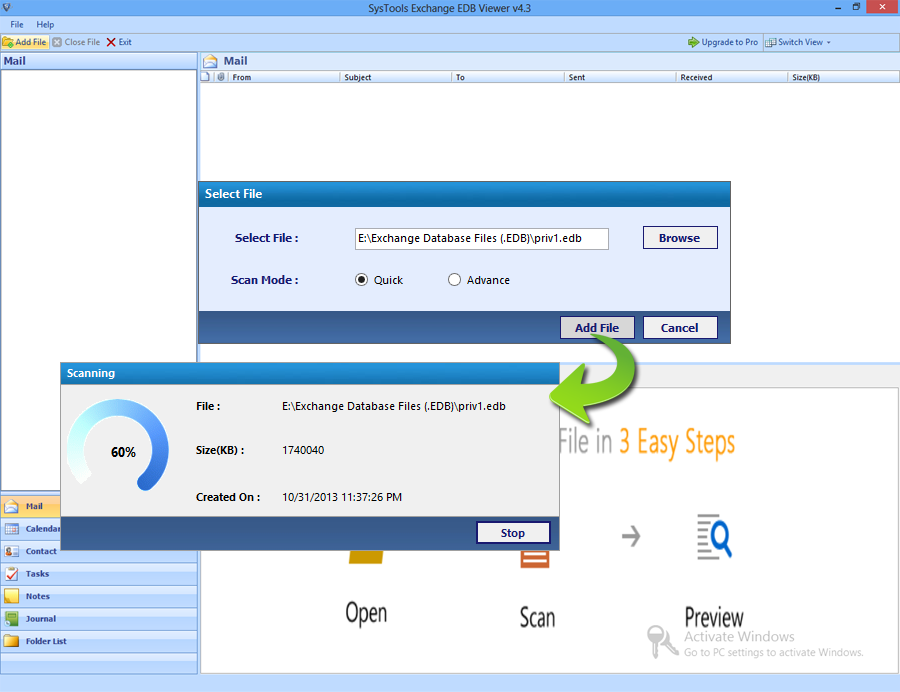Open the Switch View dropdown arrow

829,42
